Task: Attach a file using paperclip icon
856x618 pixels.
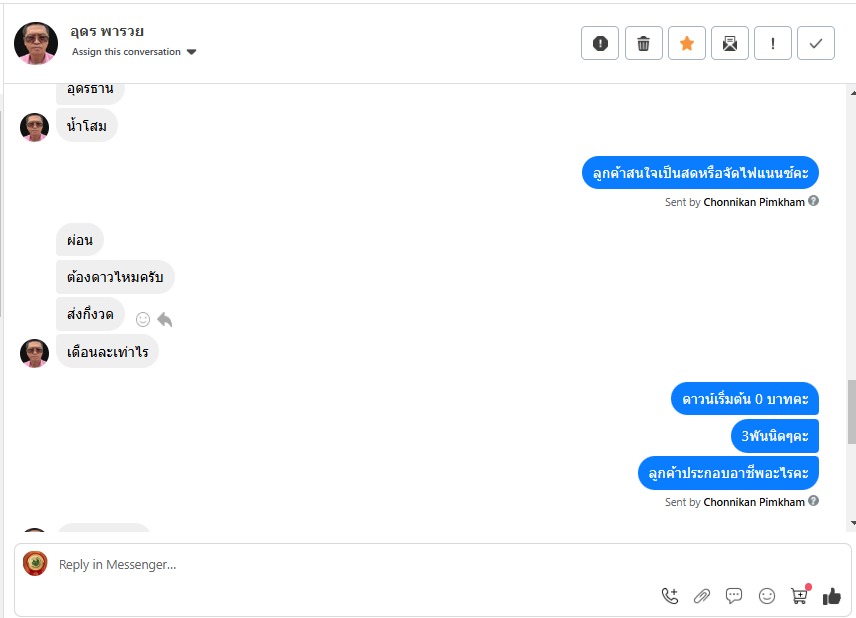Action: pyautogui.click(x=702, y=596)
